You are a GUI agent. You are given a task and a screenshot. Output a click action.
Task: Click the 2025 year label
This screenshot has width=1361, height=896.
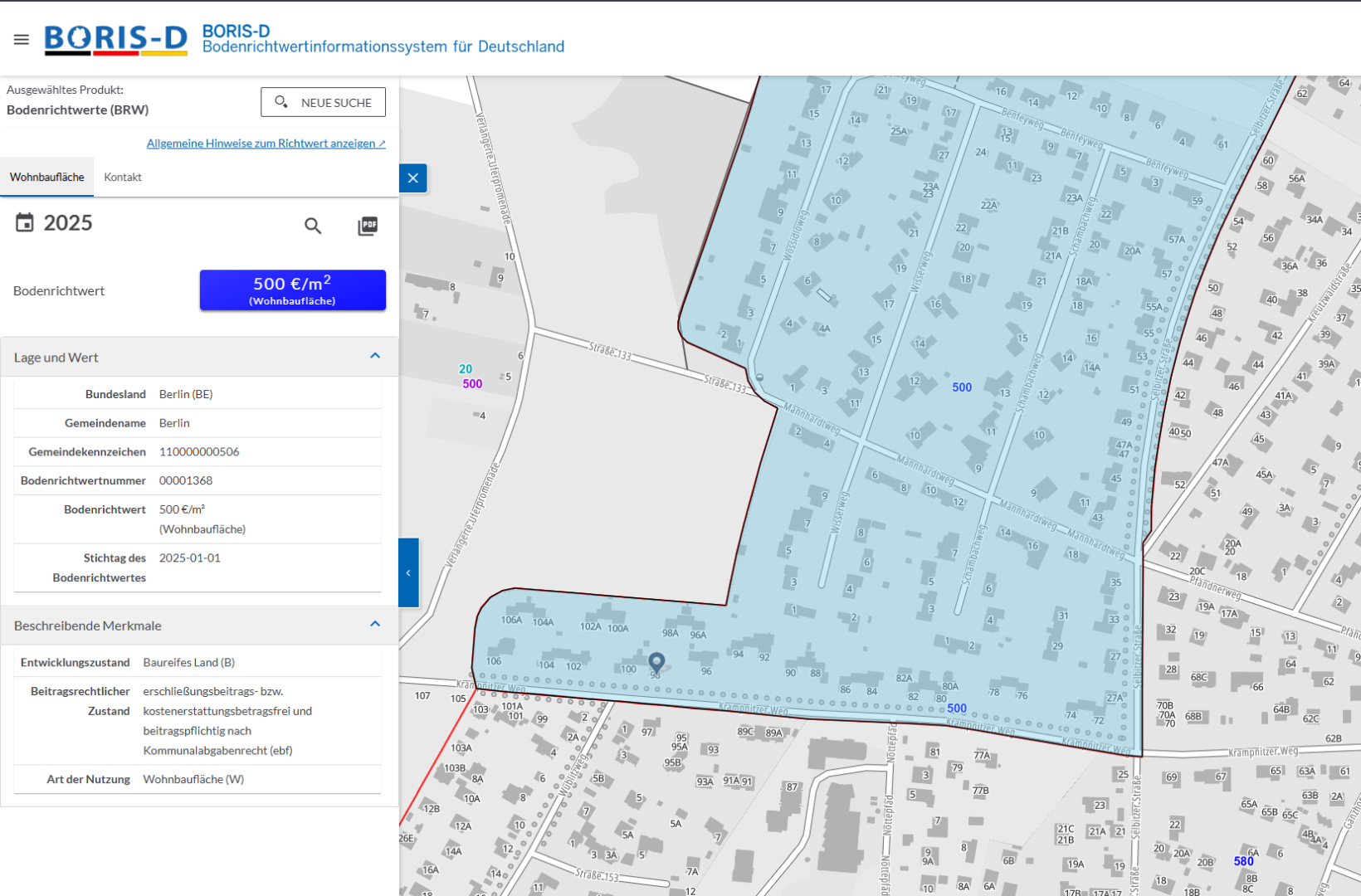(68, 223)
